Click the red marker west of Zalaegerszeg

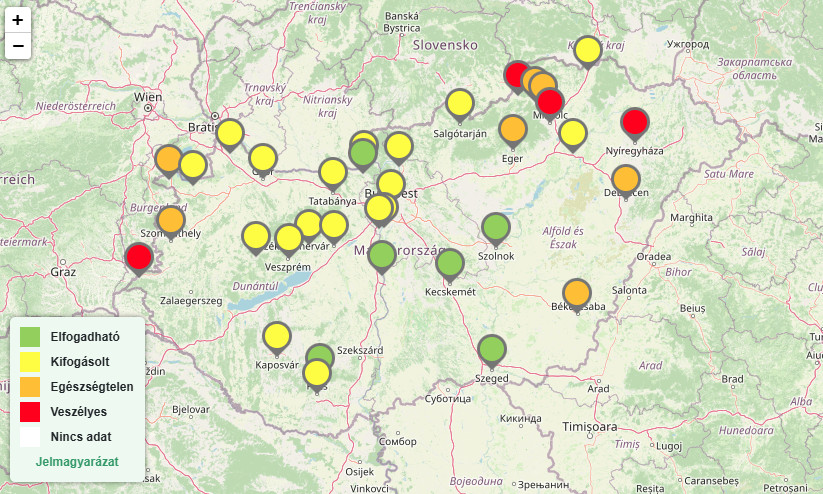point(139,257)
